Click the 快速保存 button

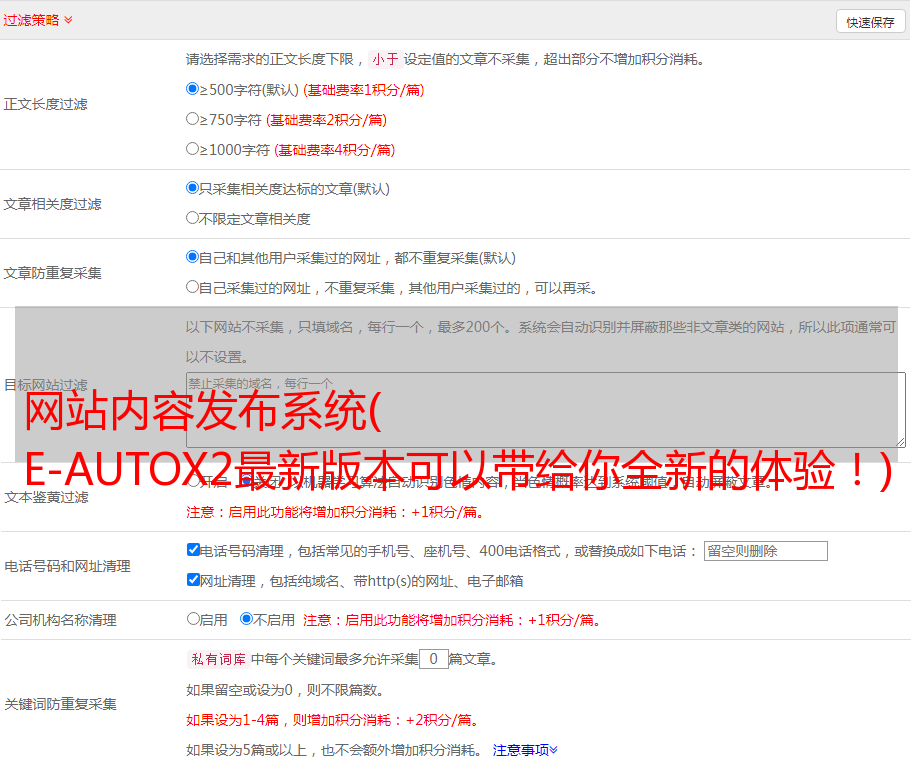(870, 22)
